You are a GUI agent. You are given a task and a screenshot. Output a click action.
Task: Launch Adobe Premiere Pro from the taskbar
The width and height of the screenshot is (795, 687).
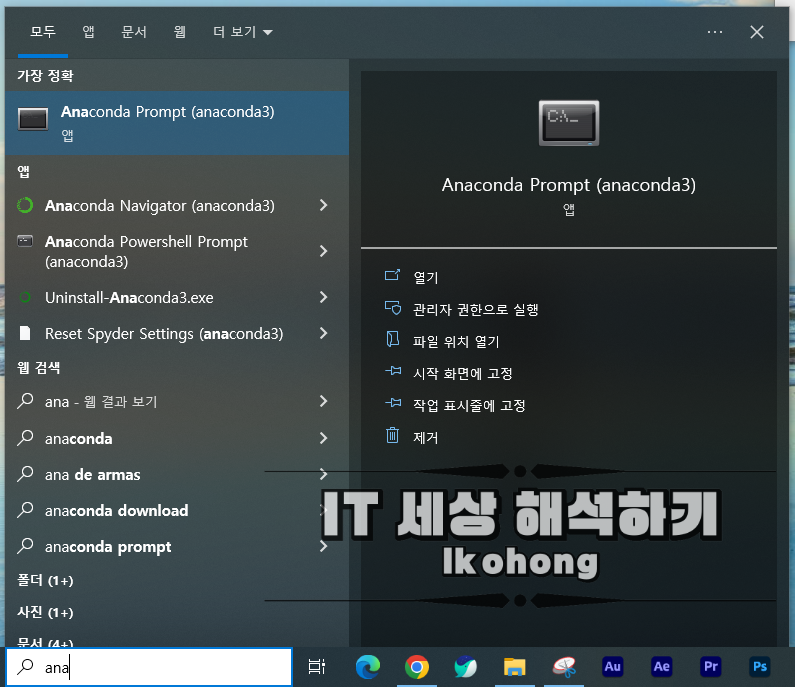[x=711, y=667]
